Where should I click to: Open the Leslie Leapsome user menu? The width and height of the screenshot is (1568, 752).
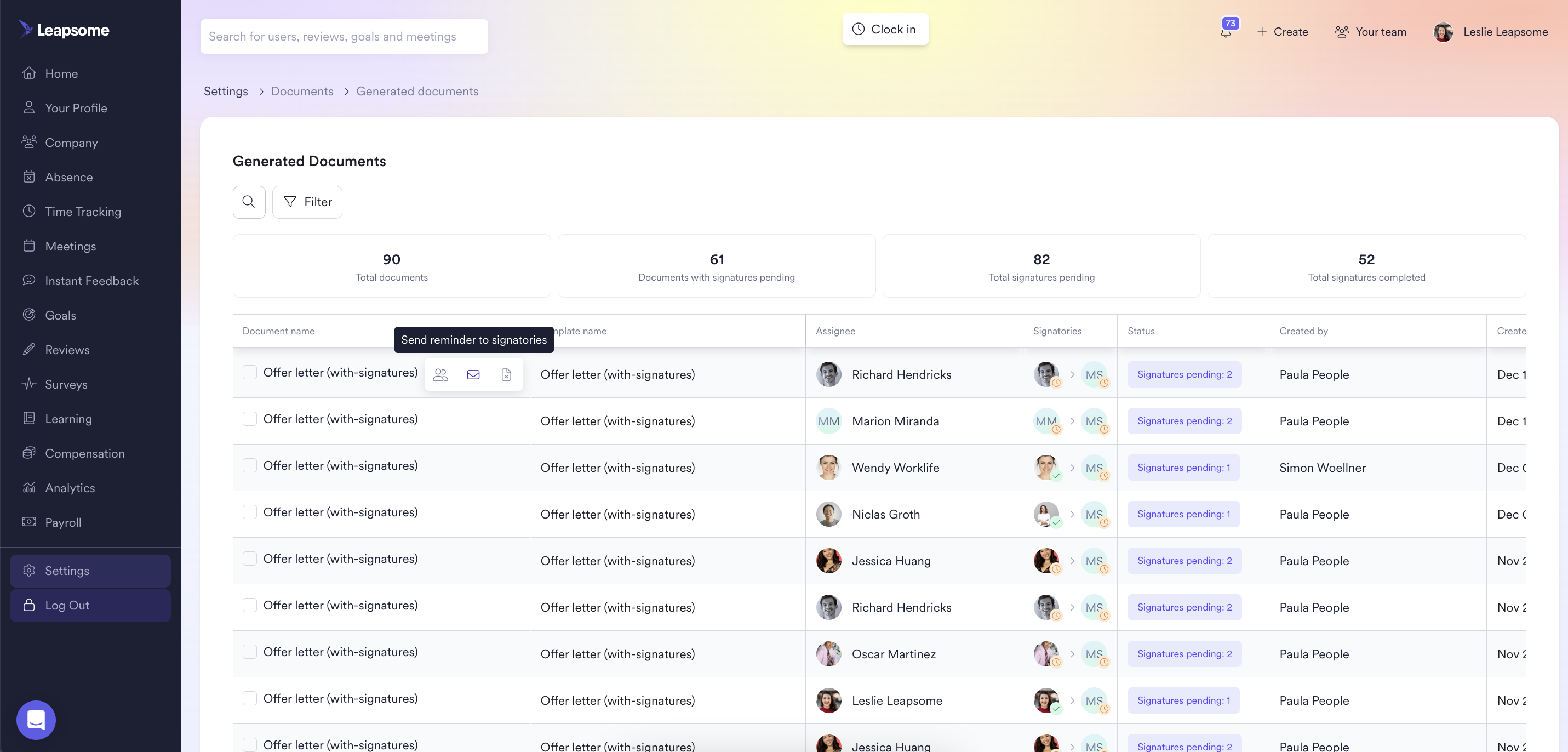pos(1490,32)
